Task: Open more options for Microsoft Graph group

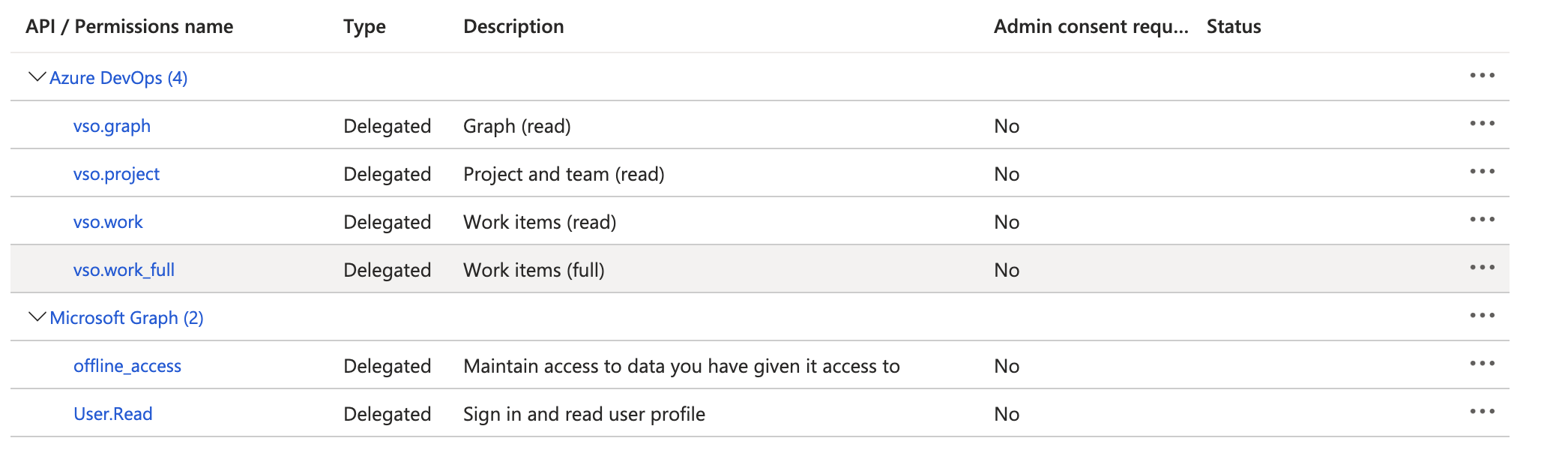Action: (x=1482, y=316)
